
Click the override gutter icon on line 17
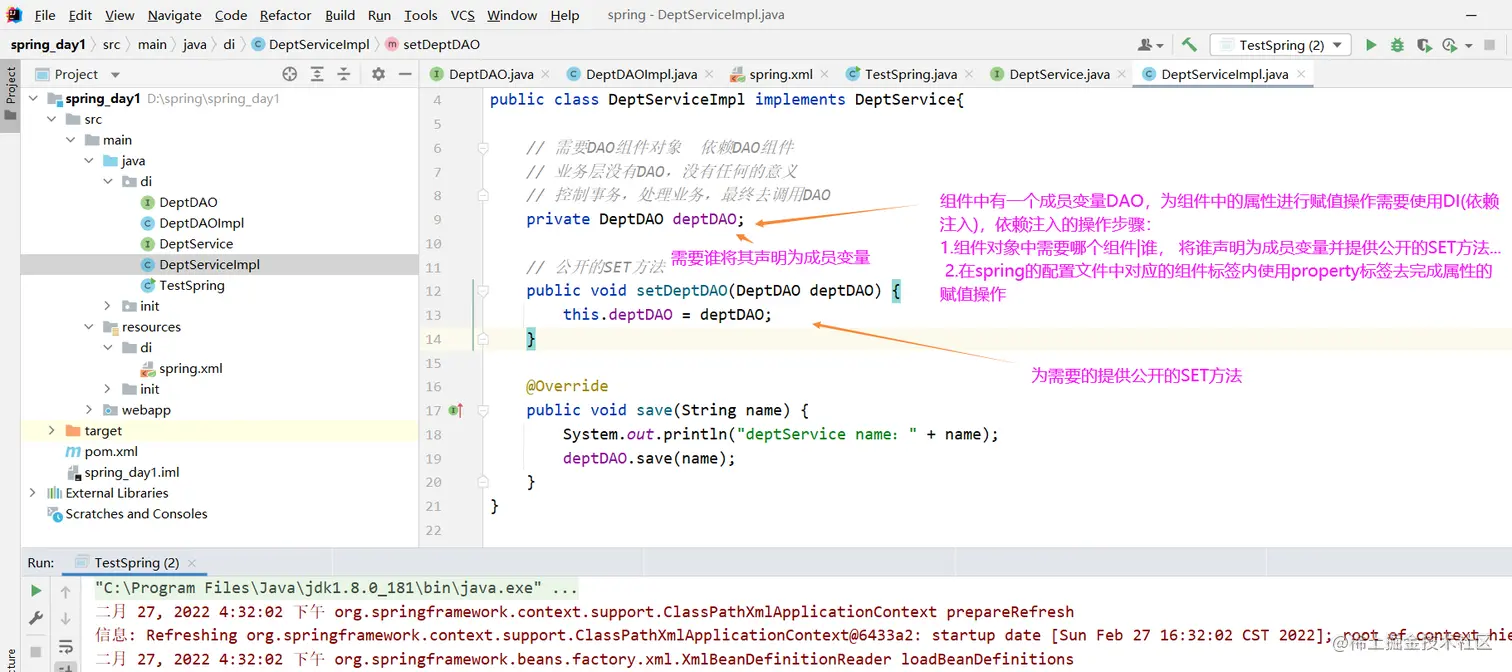click(457, 410)
